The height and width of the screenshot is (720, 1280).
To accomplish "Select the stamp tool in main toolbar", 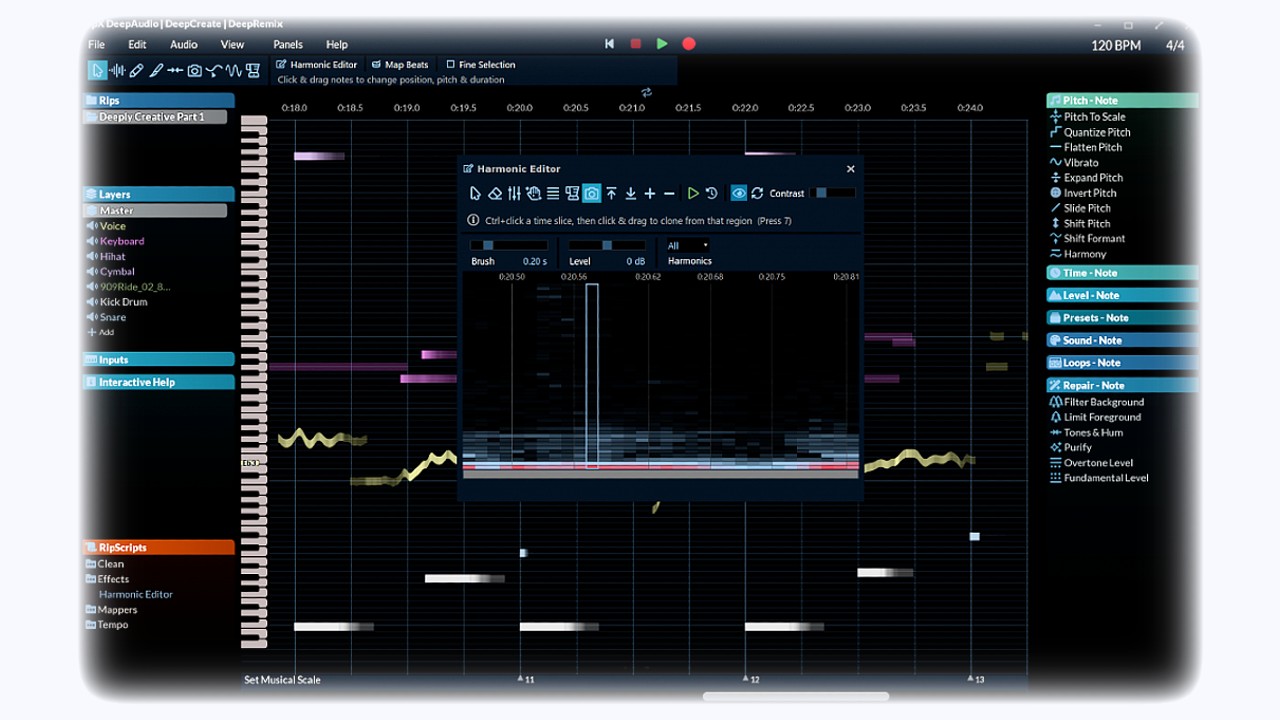I will click(253, 71).
